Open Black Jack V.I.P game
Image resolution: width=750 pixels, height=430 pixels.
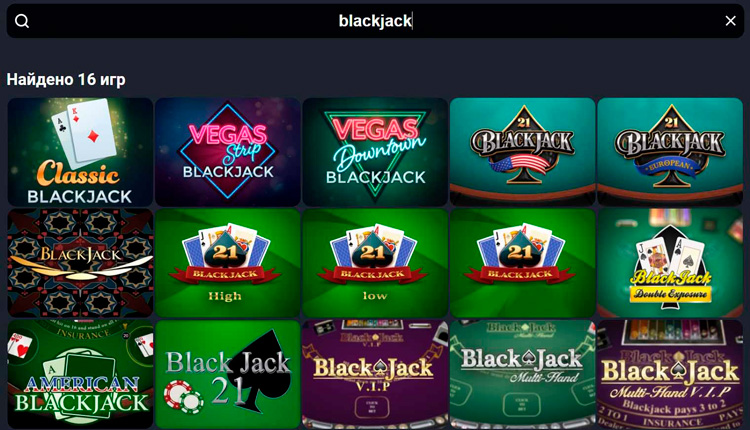point(375,374)
